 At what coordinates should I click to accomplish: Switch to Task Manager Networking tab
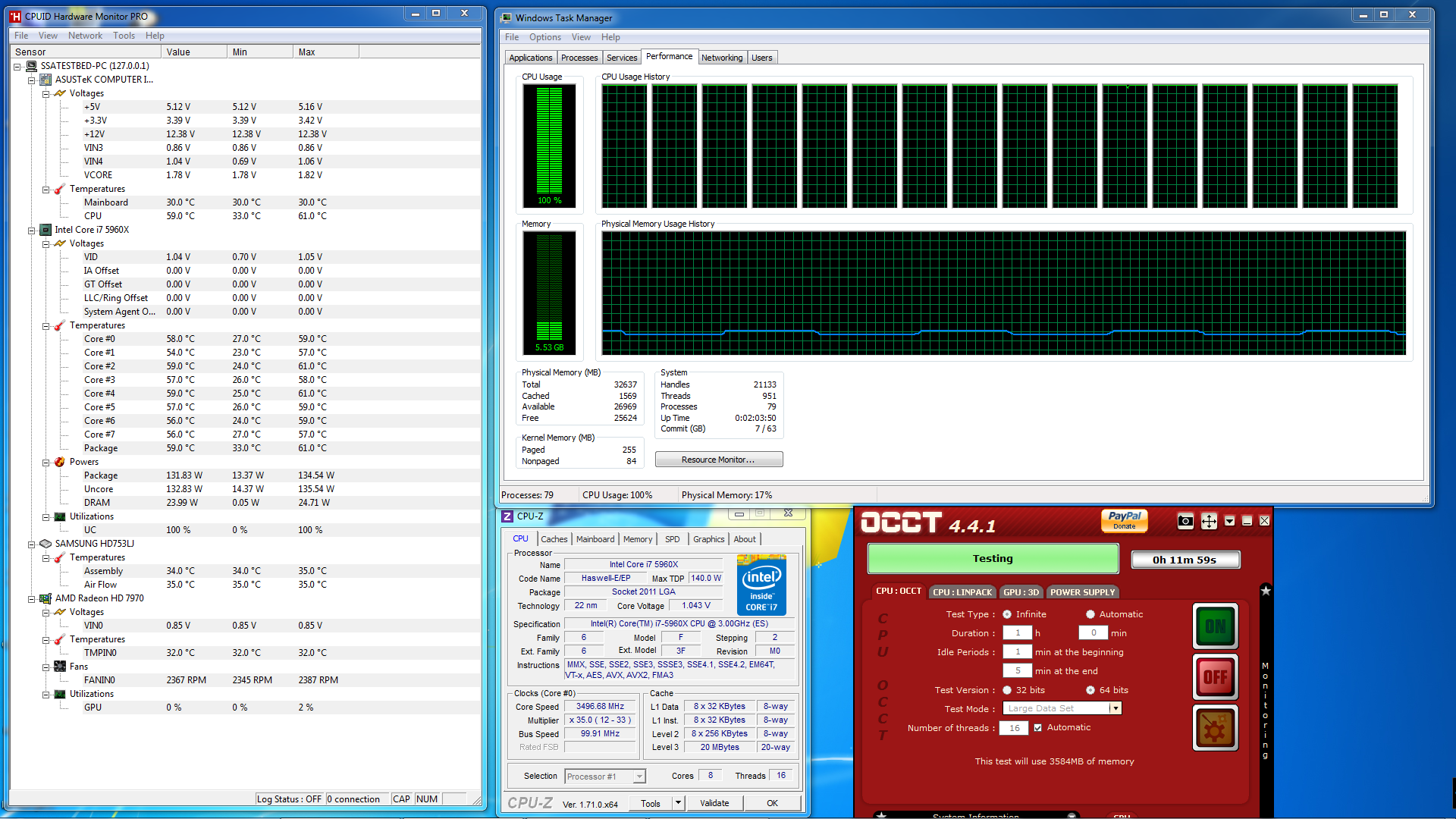coord(722,58)
